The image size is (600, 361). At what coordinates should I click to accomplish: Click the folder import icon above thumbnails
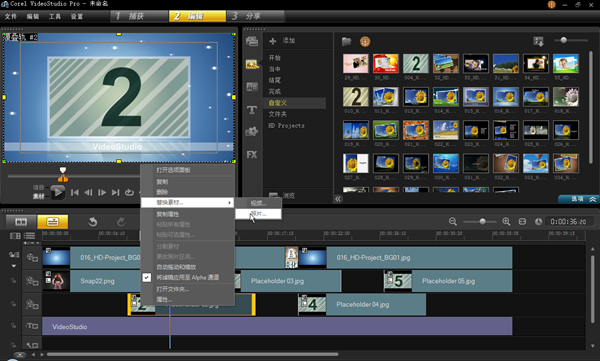(x=347, y=41)
